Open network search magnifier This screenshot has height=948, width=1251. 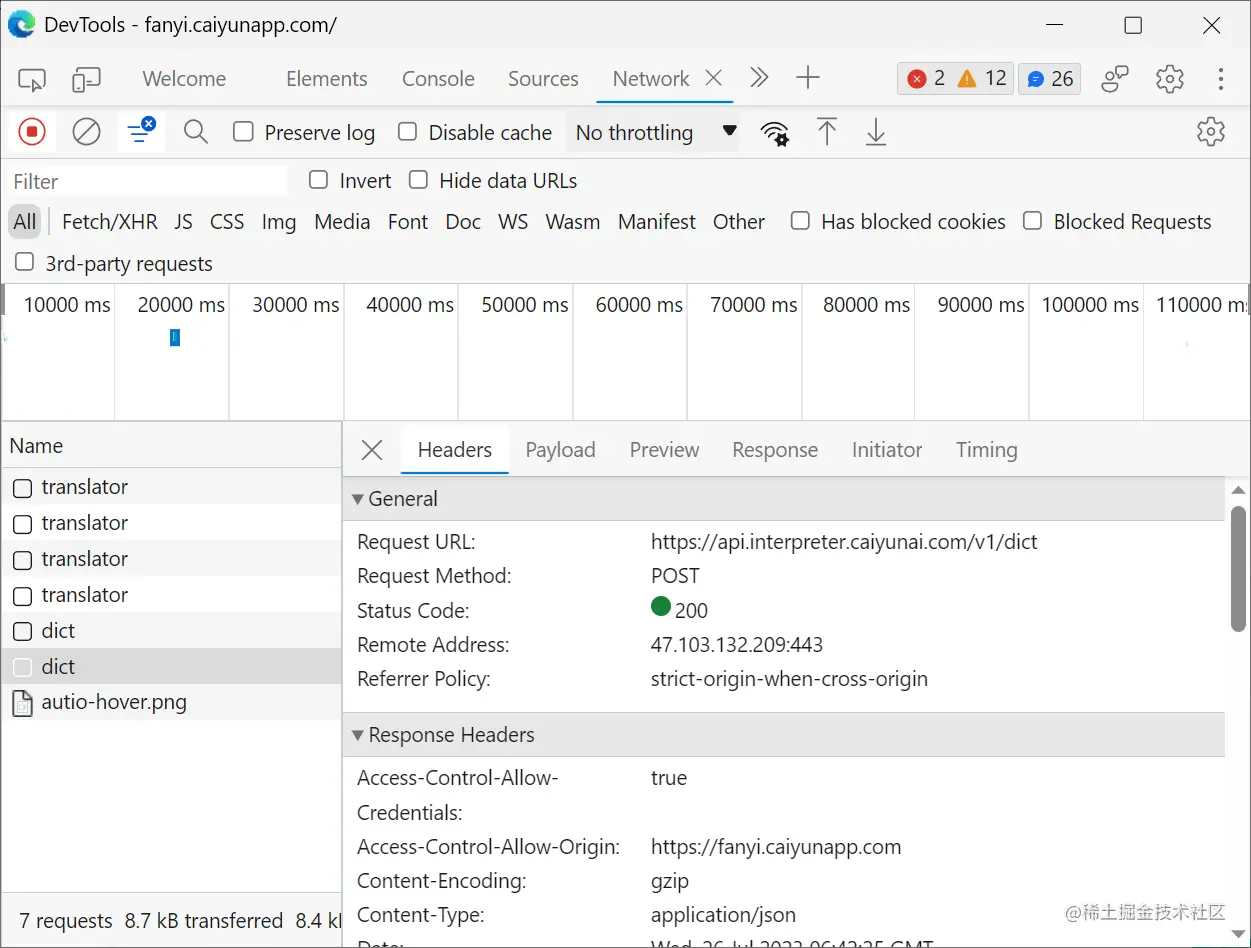coord(196,132)
